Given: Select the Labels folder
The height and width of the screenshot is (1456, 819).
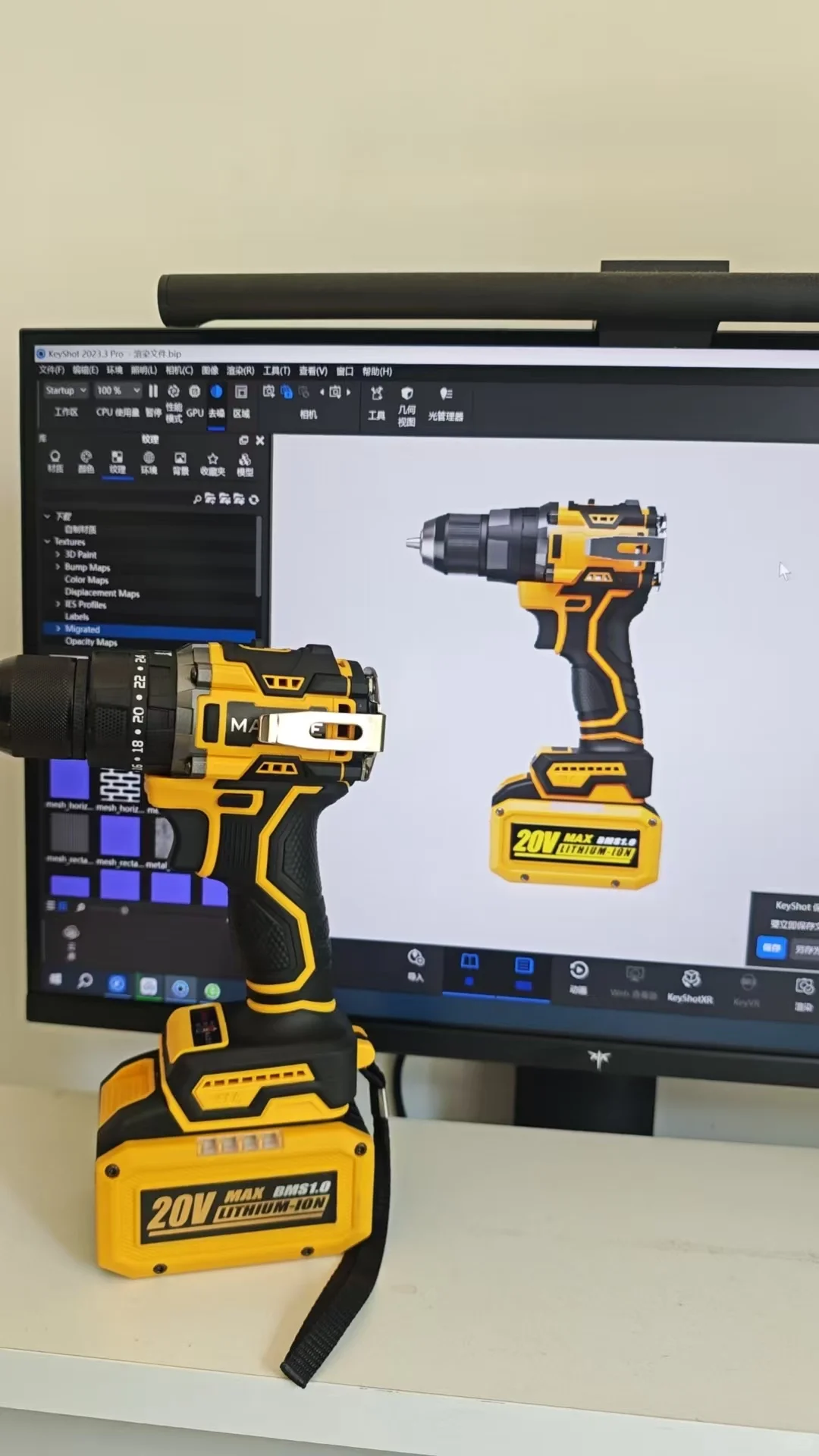Looking at the screenshot, I should (77, 617).
